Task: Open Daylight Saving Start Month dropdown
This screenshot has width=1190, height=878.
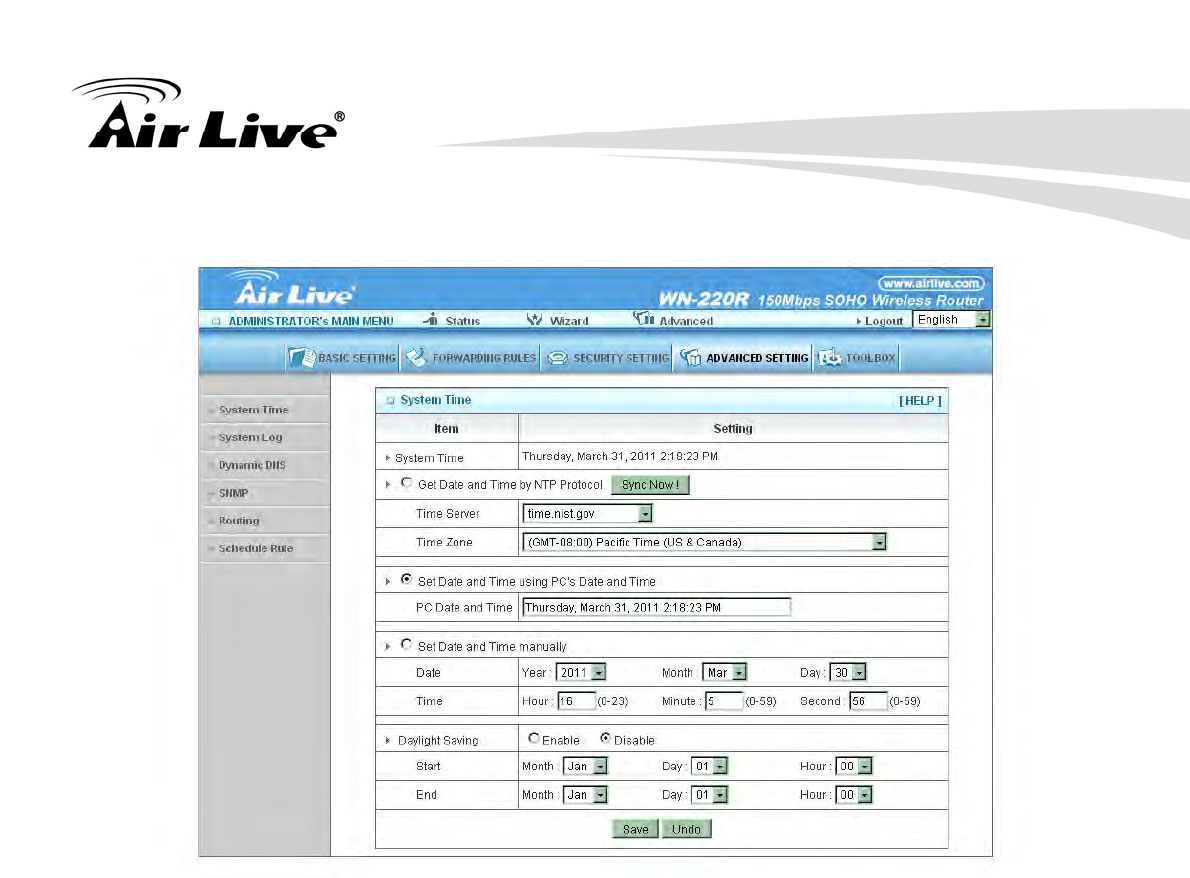Action: coord(585,766)
